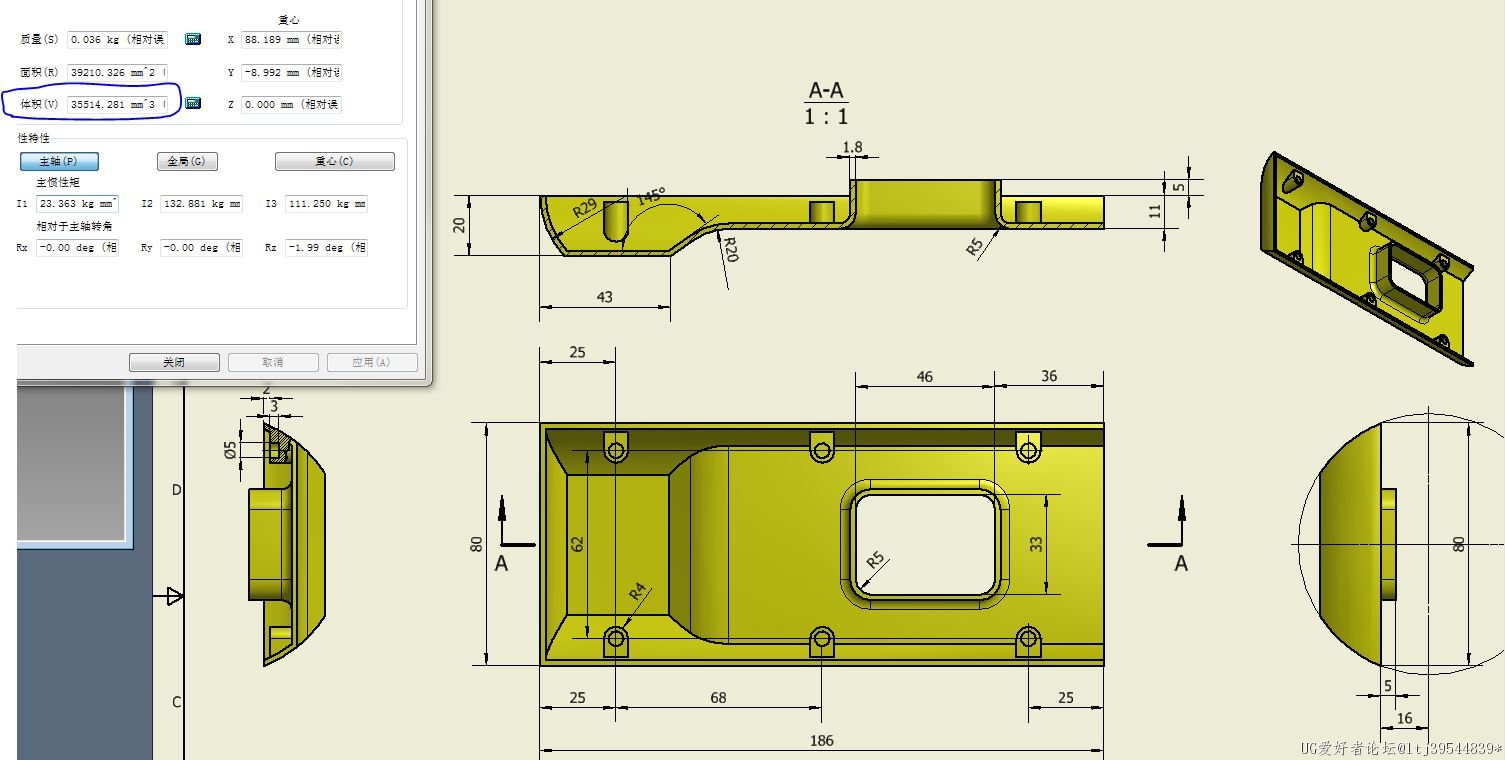Click the I1 moment of inertia field
Screen dimensions: 1505x760
[x=77, y=204]
